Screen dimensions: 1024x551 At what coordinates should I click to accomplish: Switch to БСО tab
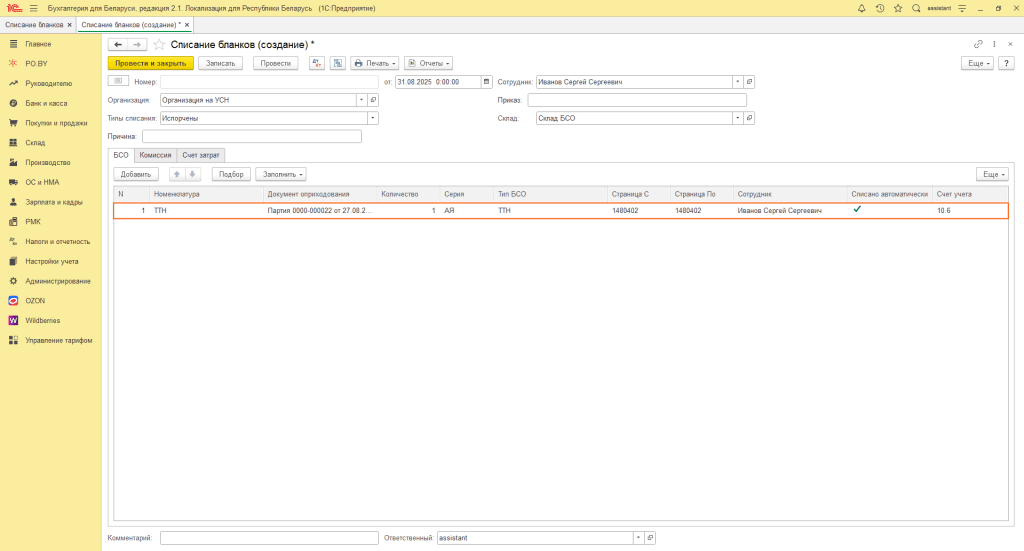121,155
